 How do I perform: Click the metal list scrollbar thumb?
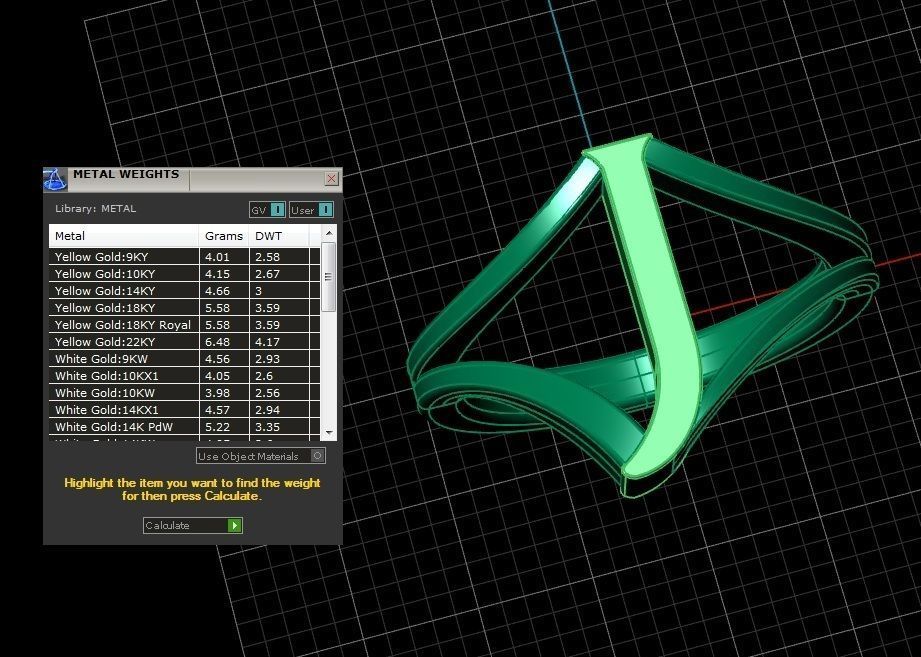coord(329,275)
